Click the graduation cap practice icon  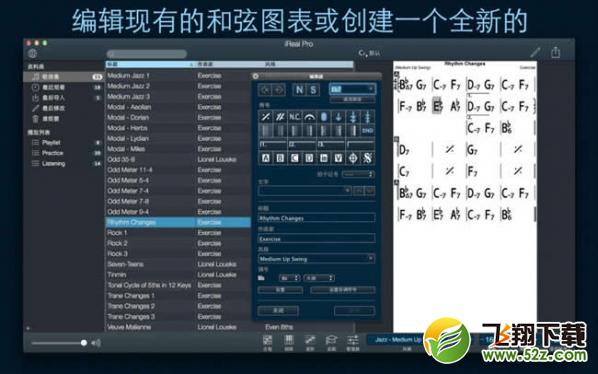coord(331,340)
